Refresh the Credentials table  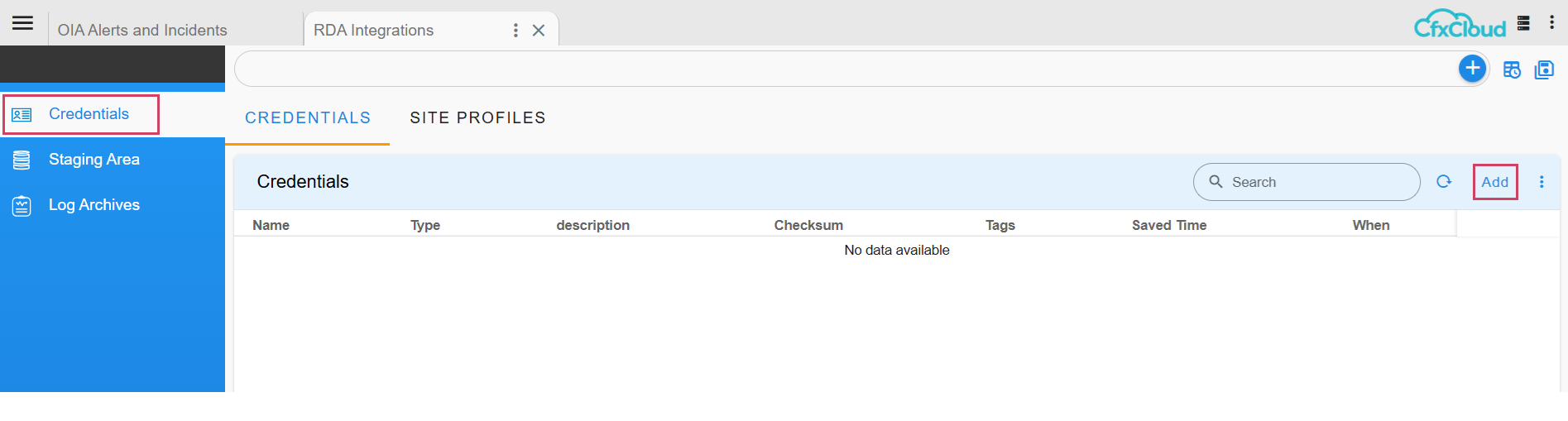[x=1444, y=182]
